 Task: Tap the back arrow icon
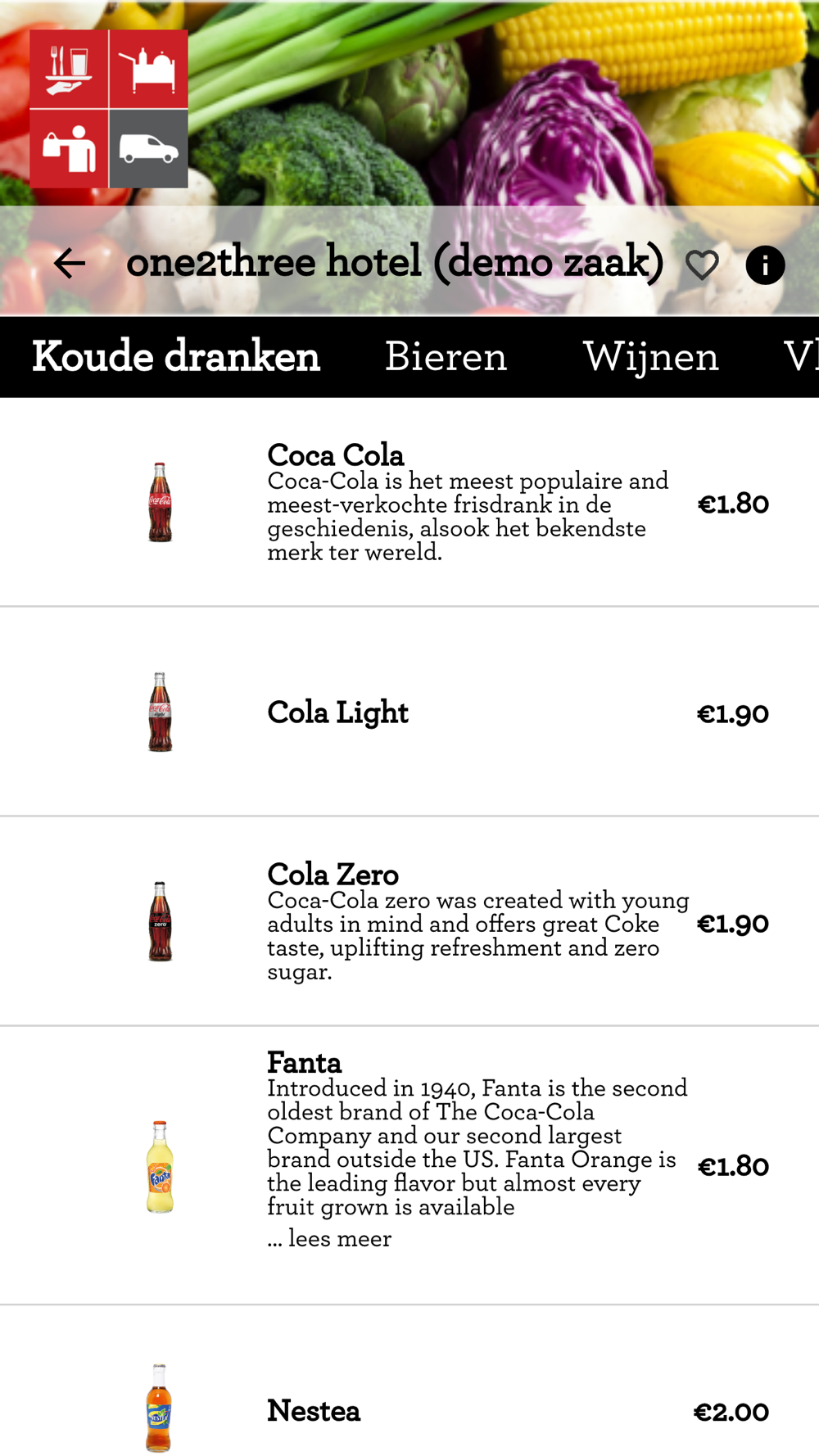(x=70, y=264)
